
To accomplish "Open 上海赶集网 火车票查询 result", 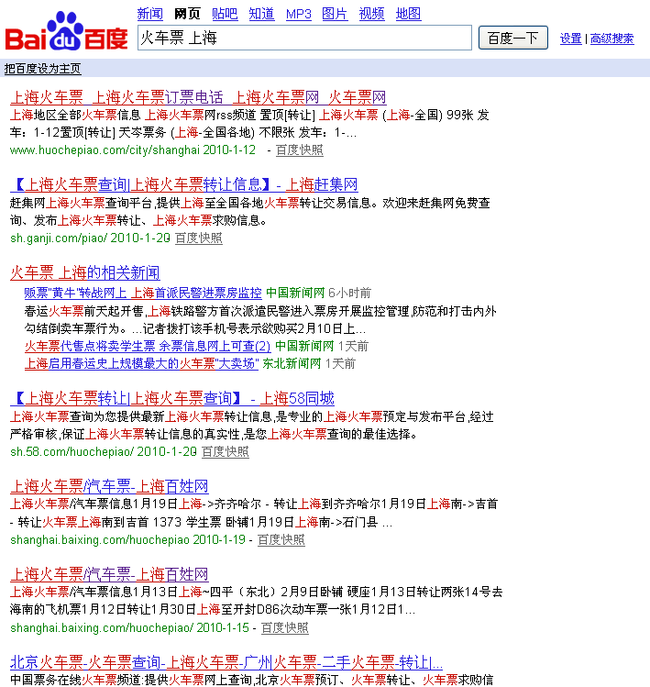I will 184,184.
